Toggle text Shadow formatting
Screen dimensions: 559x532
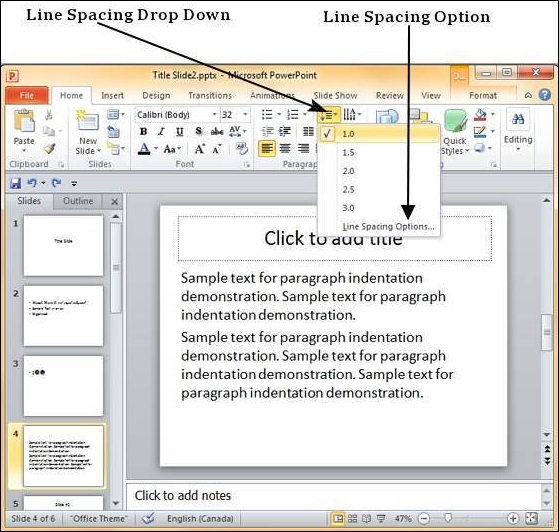(199, 132)
